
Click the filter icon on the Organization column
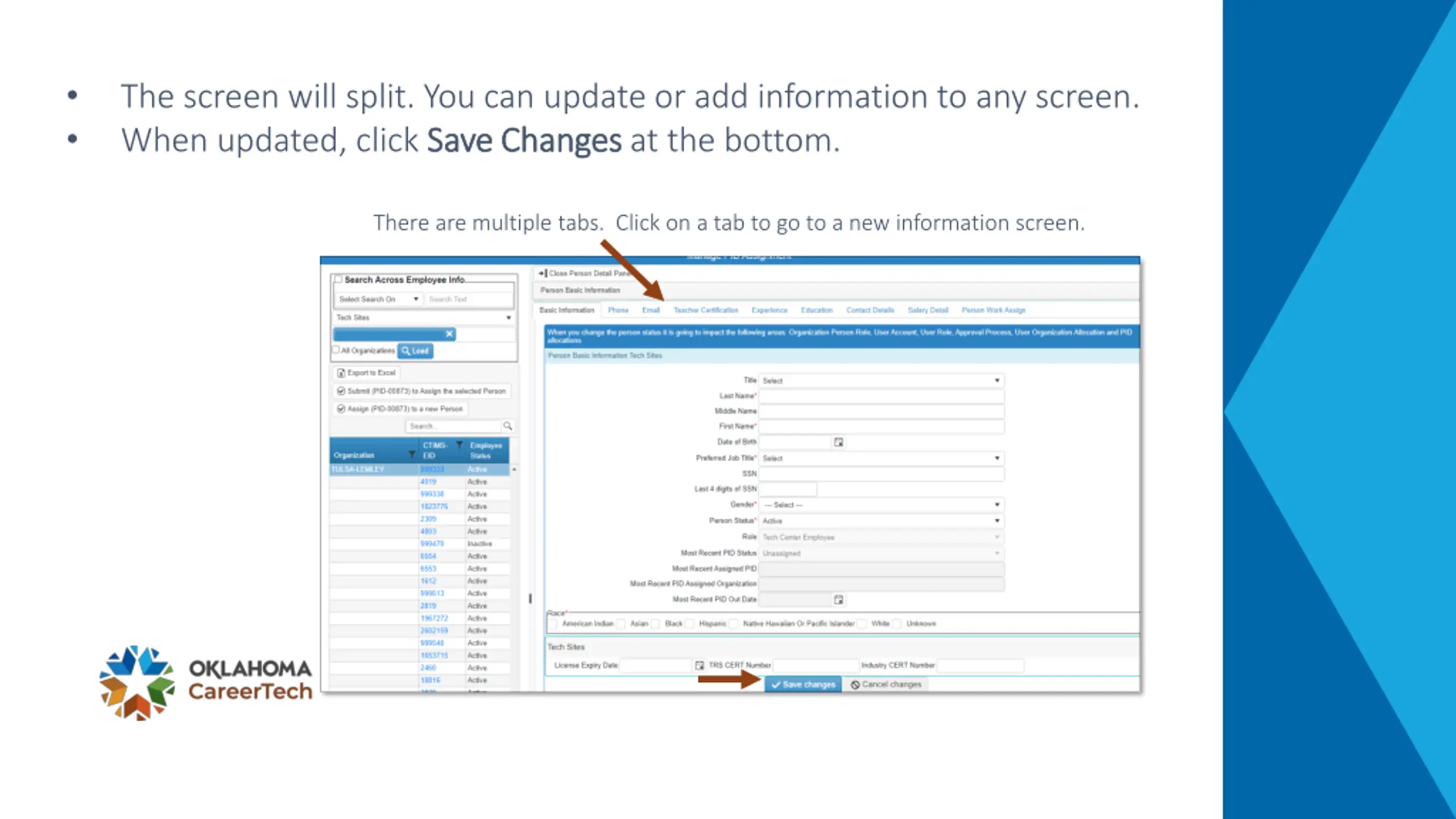tap(412, 454)
